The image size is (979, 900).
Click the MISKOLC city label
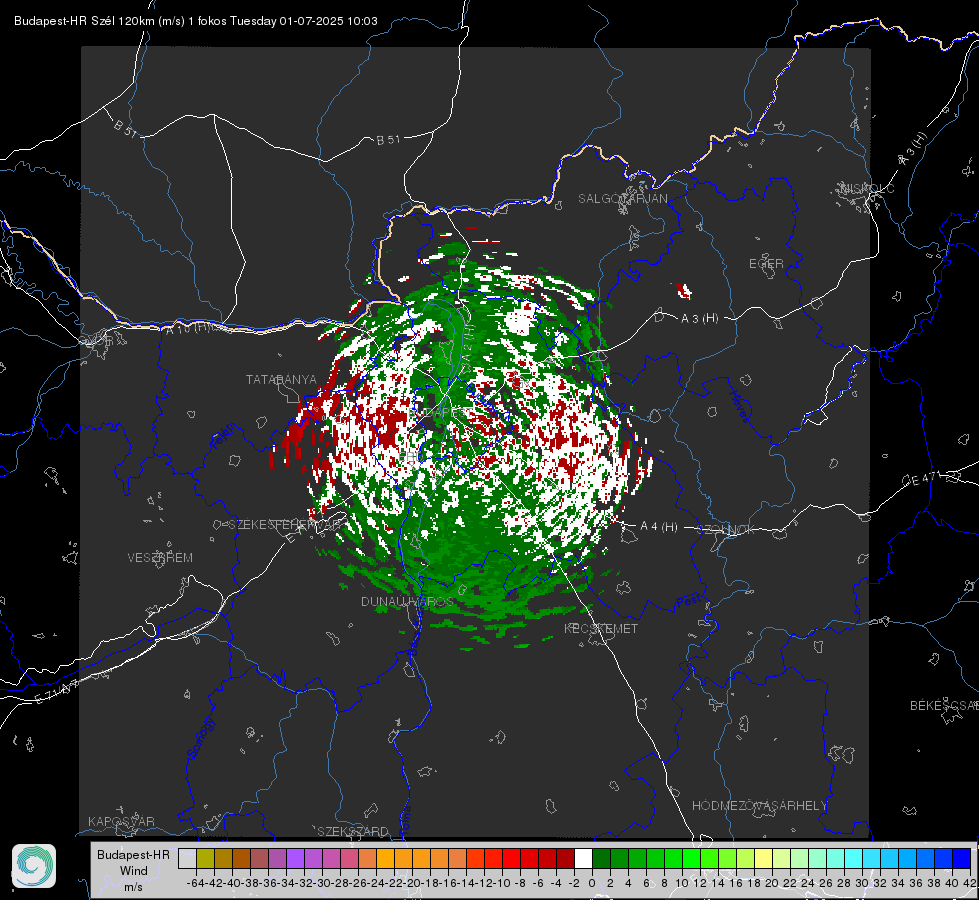(867, 188)
